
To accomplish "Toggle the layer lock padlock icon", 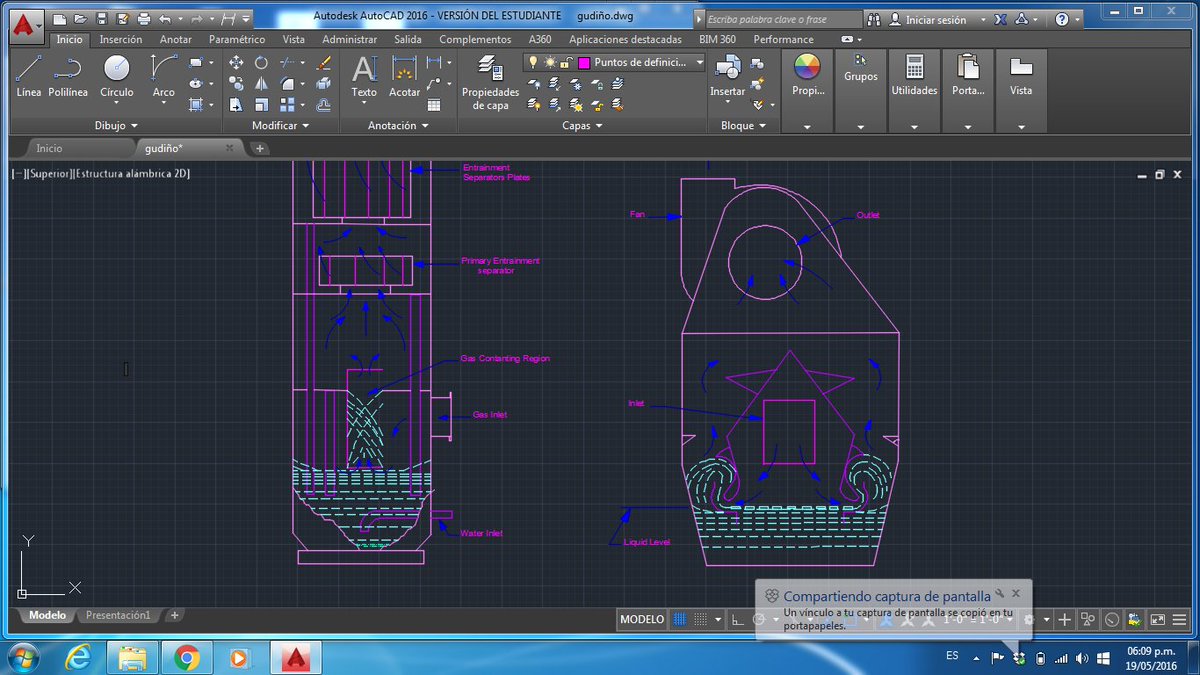I will click(566, 62).
